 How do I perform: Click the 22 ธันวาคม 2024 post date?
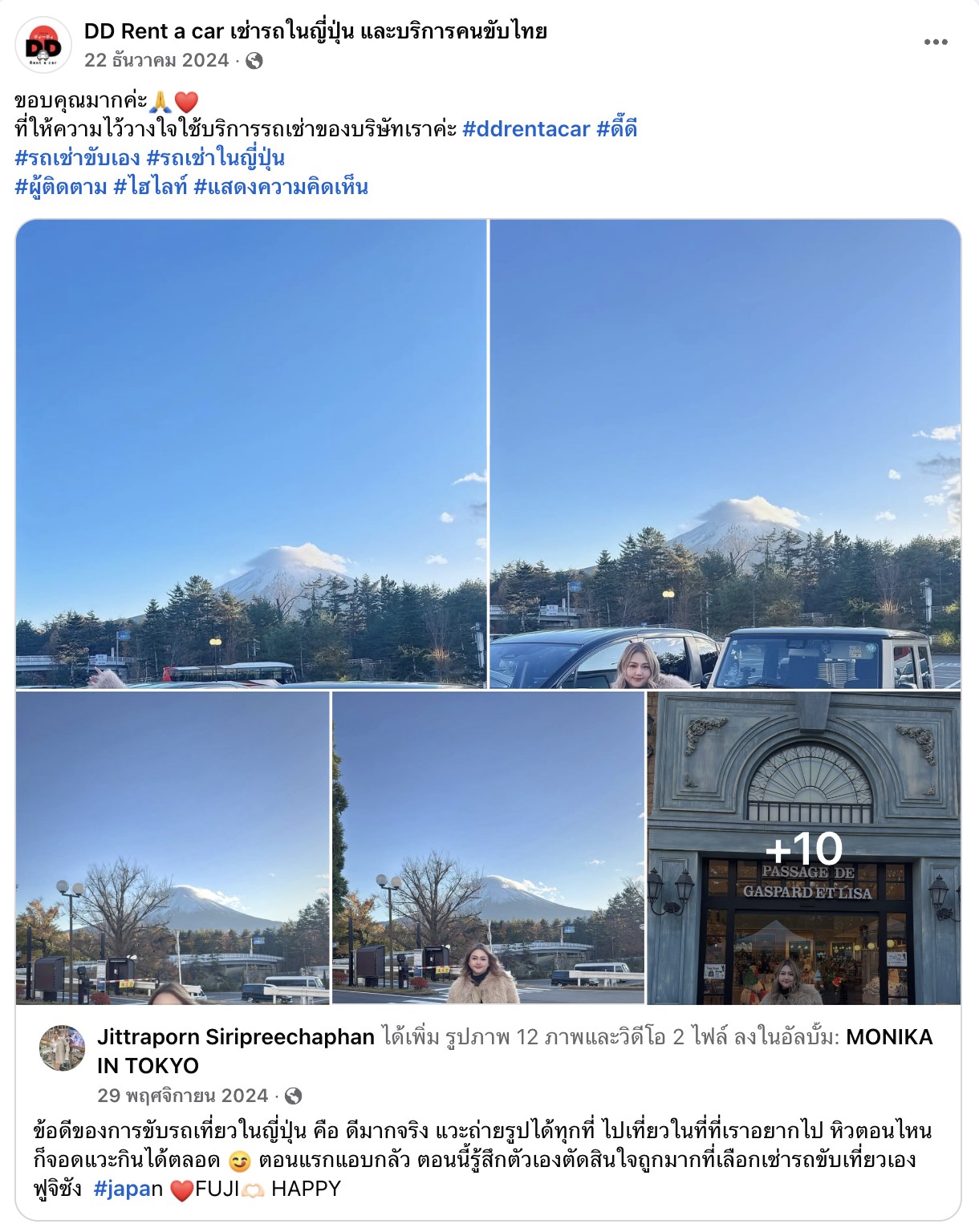(156, 61)
